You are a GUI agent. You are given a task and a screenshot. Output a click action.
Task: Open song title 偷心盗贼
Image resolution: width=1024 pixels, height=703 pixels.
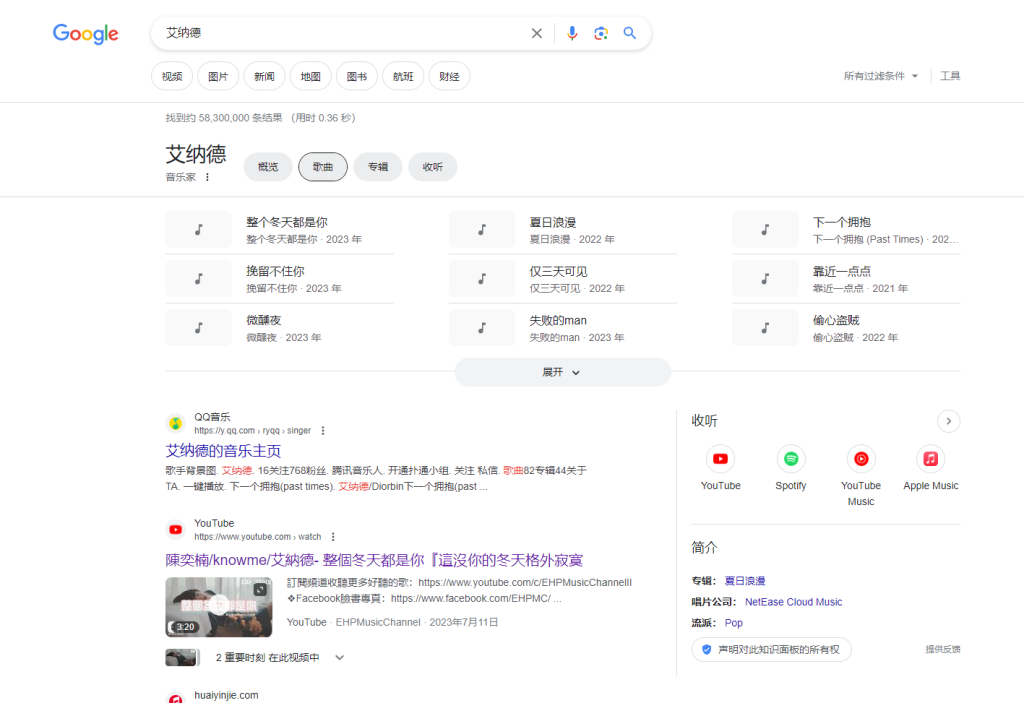(x=836, y=320)
